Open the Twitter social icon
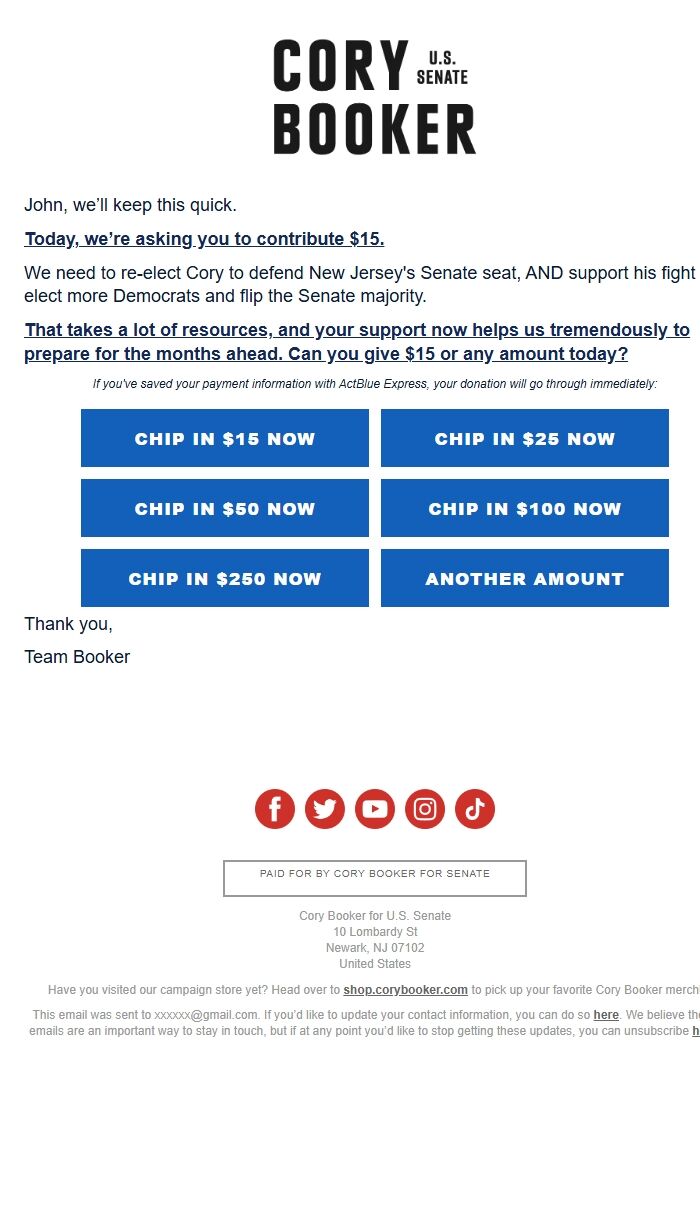Viewport: 700px width, 1220px height. (324, 808)
